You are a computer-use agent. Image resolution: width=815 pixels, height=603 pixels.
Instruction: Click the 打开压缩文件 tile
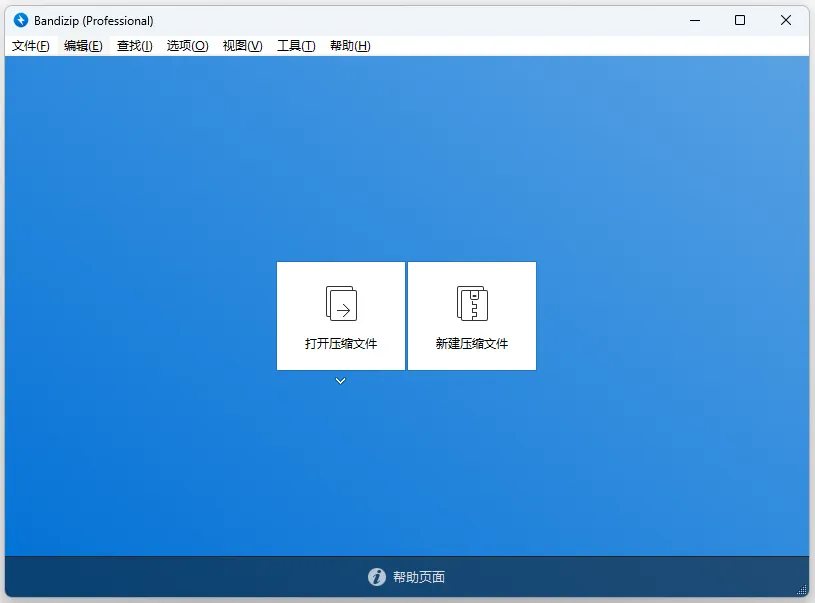pos(340,316)
